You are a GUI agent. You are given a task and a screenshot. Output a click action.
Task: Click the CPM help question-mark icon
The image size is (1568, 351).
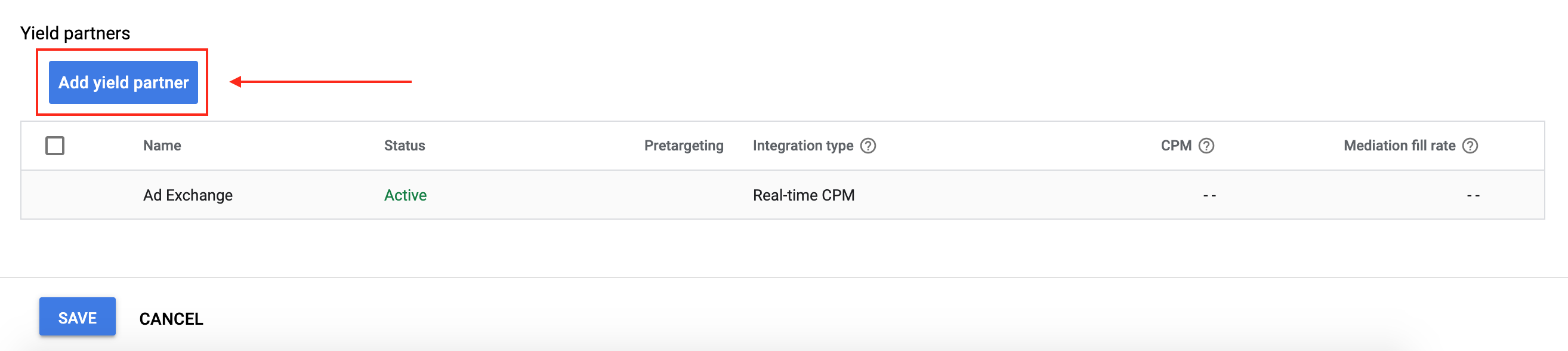click(x=1206, y=146)
